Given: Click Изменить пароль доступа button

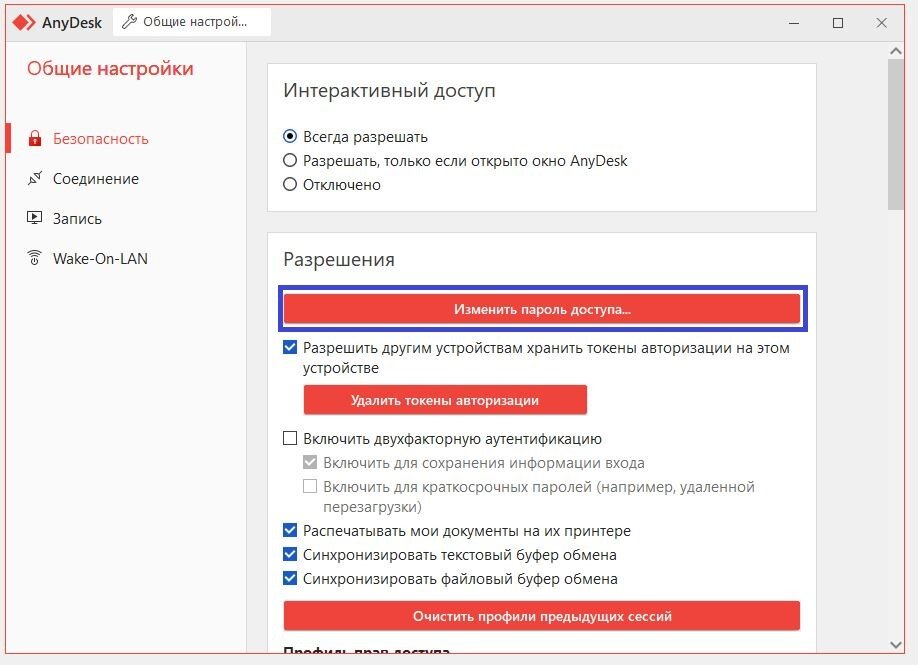Looking at the screenshot, I should coord(542,309).
